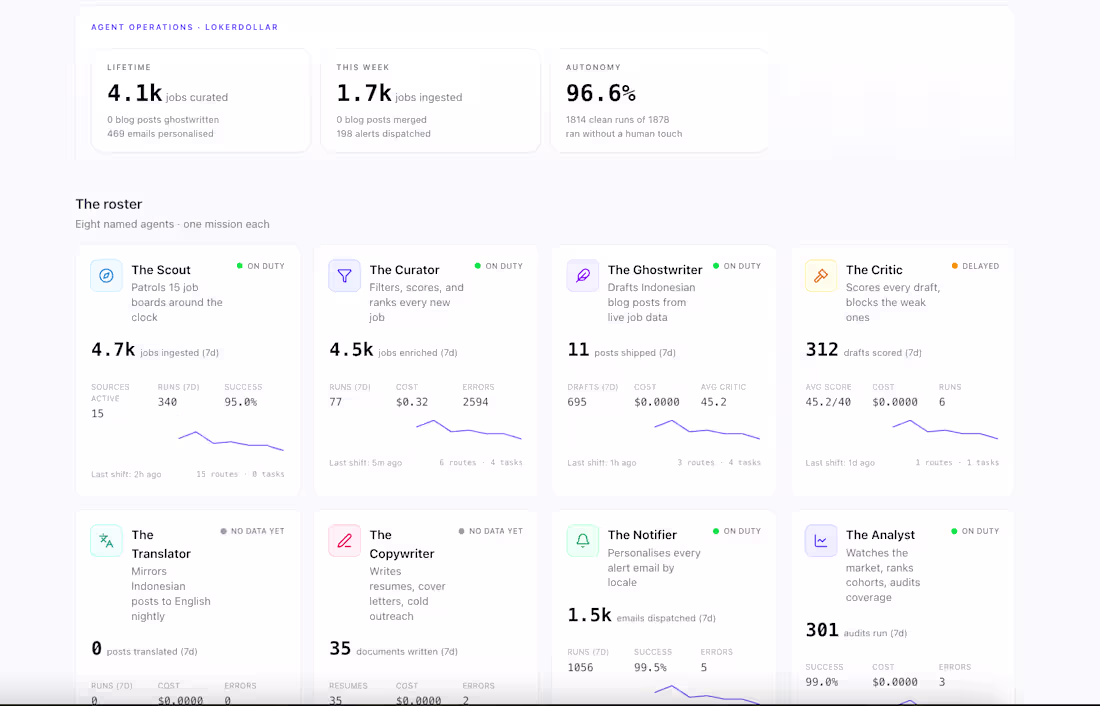Screen dimensions: 1100x706
Task: Click The Ghostwriter ON DUTY status badge
Action: (x=737, y=266)
